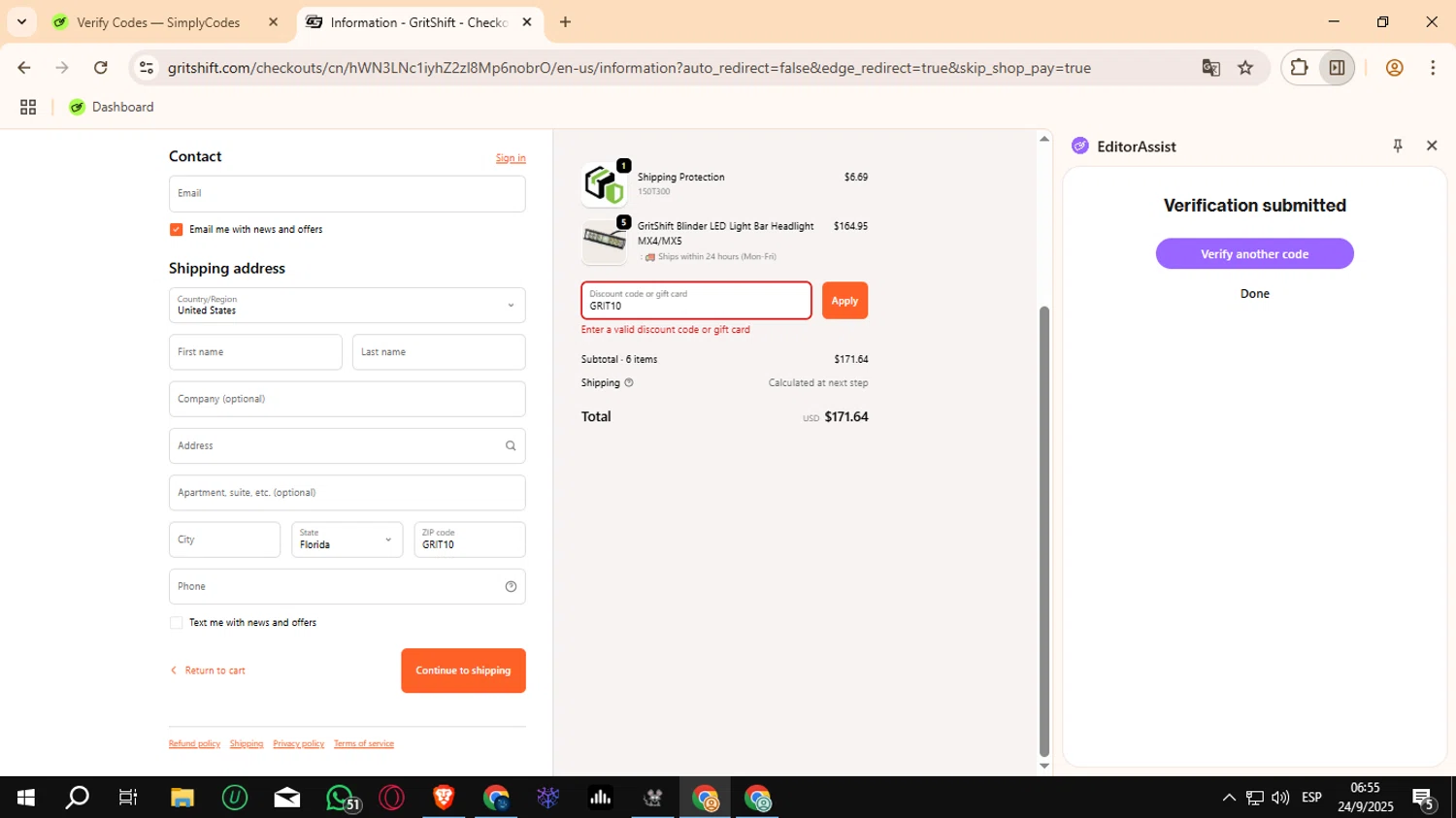Image resolution: width=1456 pixels, height=818 pixels.
Task: Open WhatsApp from the taskbar
Action: click(341, 798)
